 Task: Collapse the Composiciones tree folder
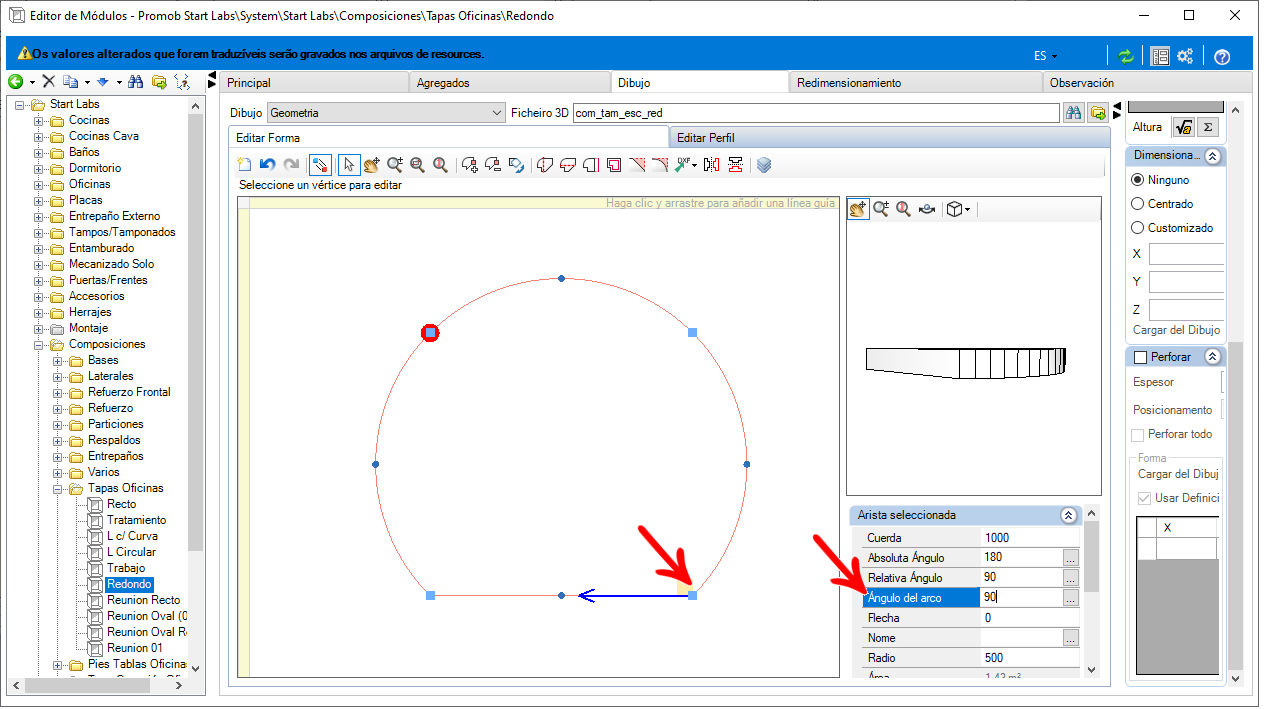click(39, 344)
